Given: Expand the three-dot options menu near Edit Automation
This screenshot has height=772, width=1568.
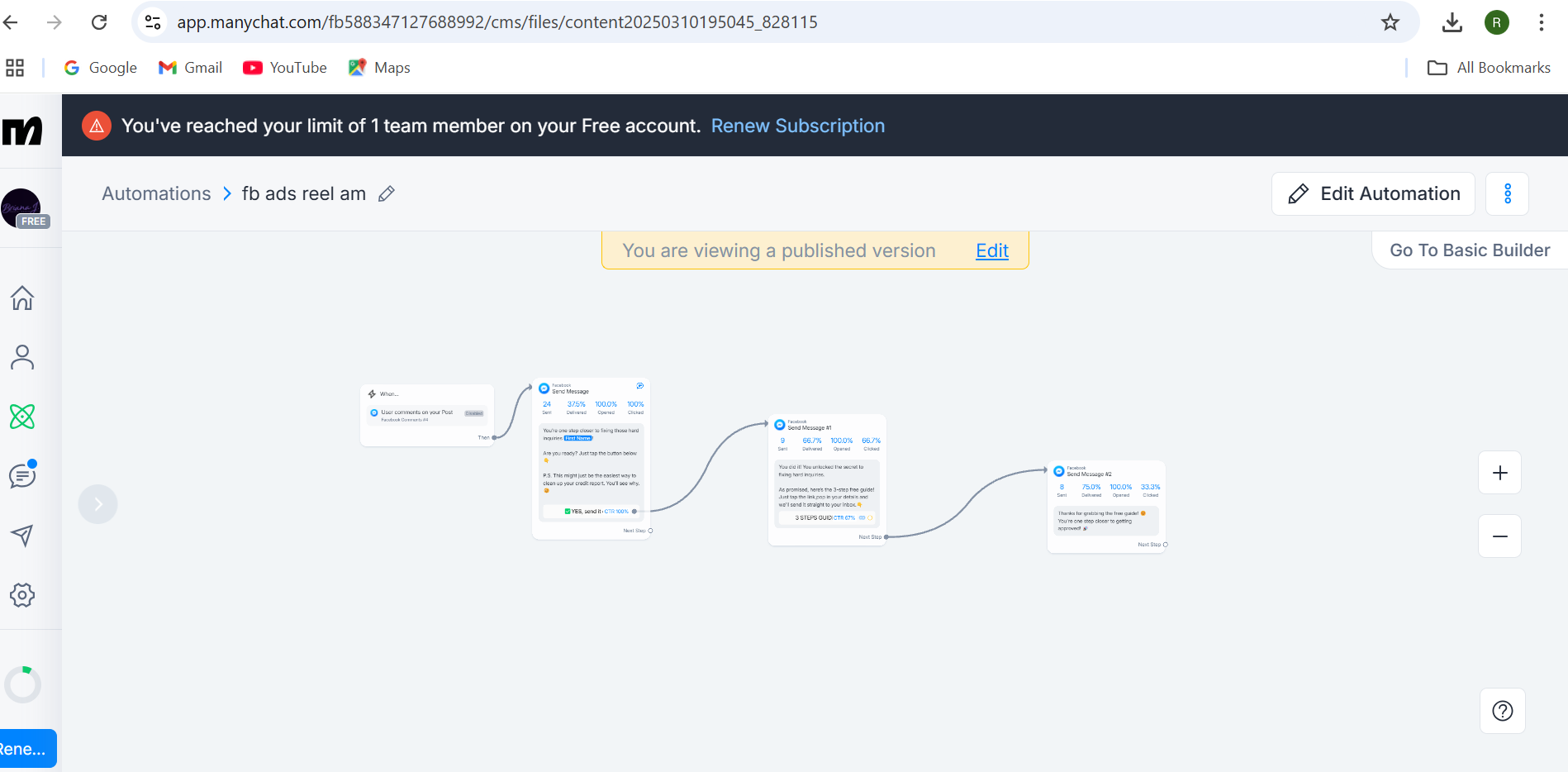Looking at the screenshot, I should [x=1508, y=193].
